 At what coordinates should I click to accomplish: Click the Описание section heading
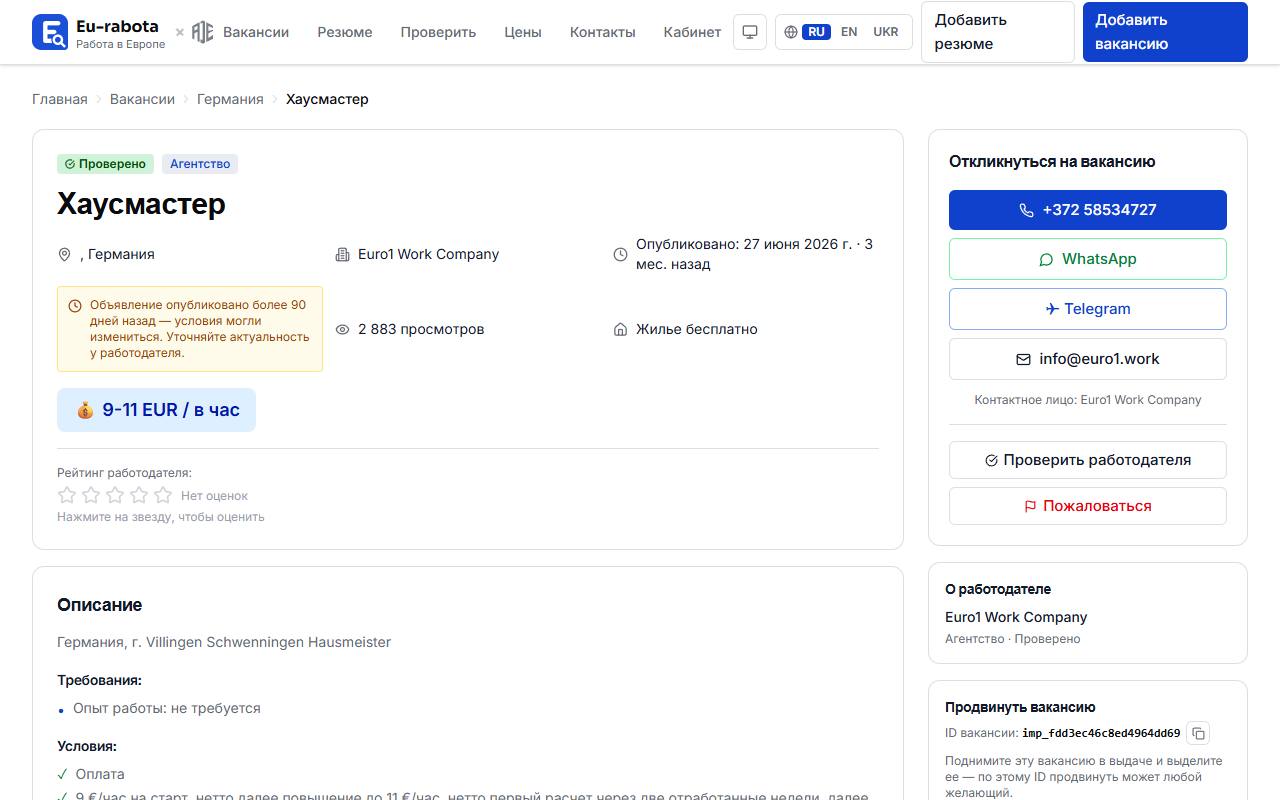100,605
